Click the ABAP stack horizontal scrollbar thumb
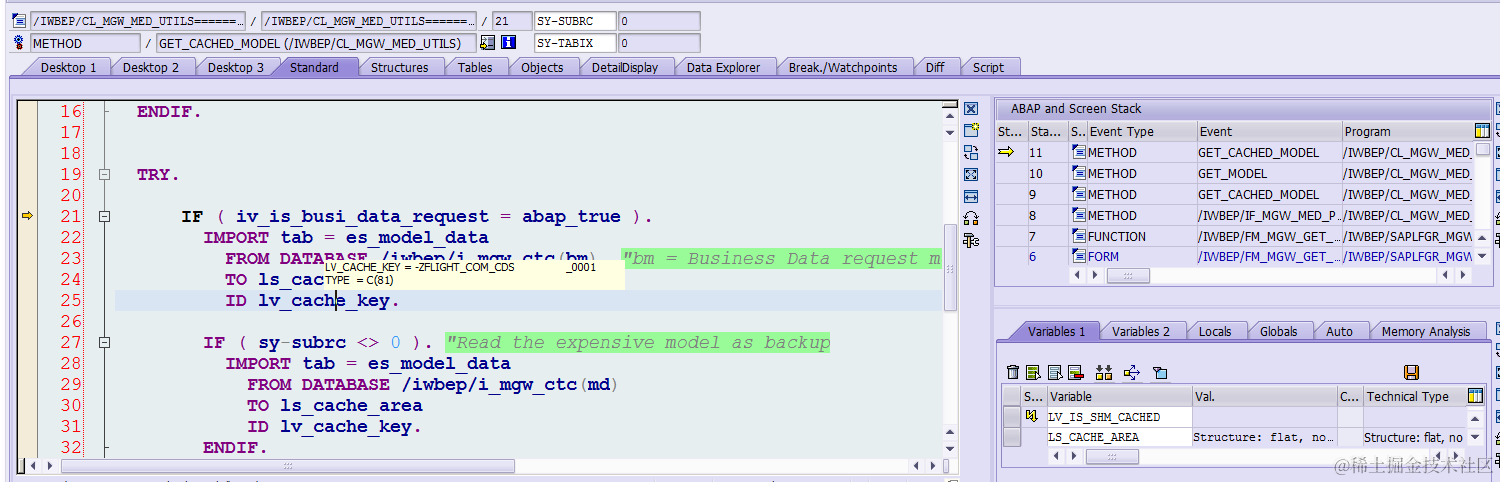1500x482 pixels. click(1128, 275)
